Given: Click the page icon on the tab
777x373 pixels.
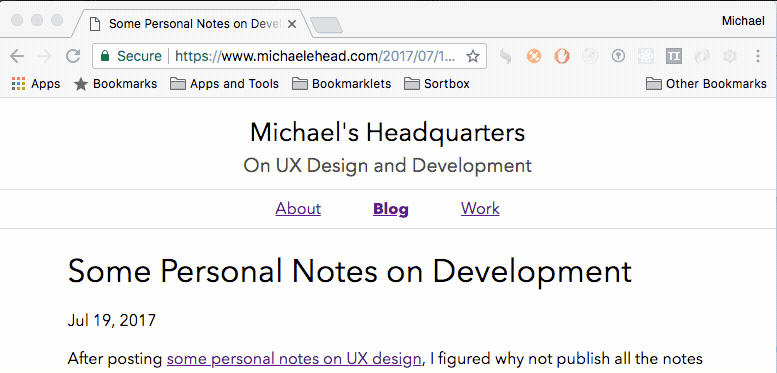Looking at the screenshot, I should click(94, 24).
